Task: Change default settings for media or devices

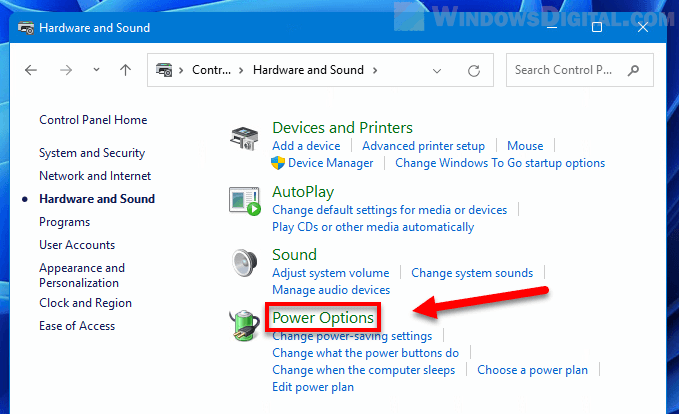Action: 389,210
